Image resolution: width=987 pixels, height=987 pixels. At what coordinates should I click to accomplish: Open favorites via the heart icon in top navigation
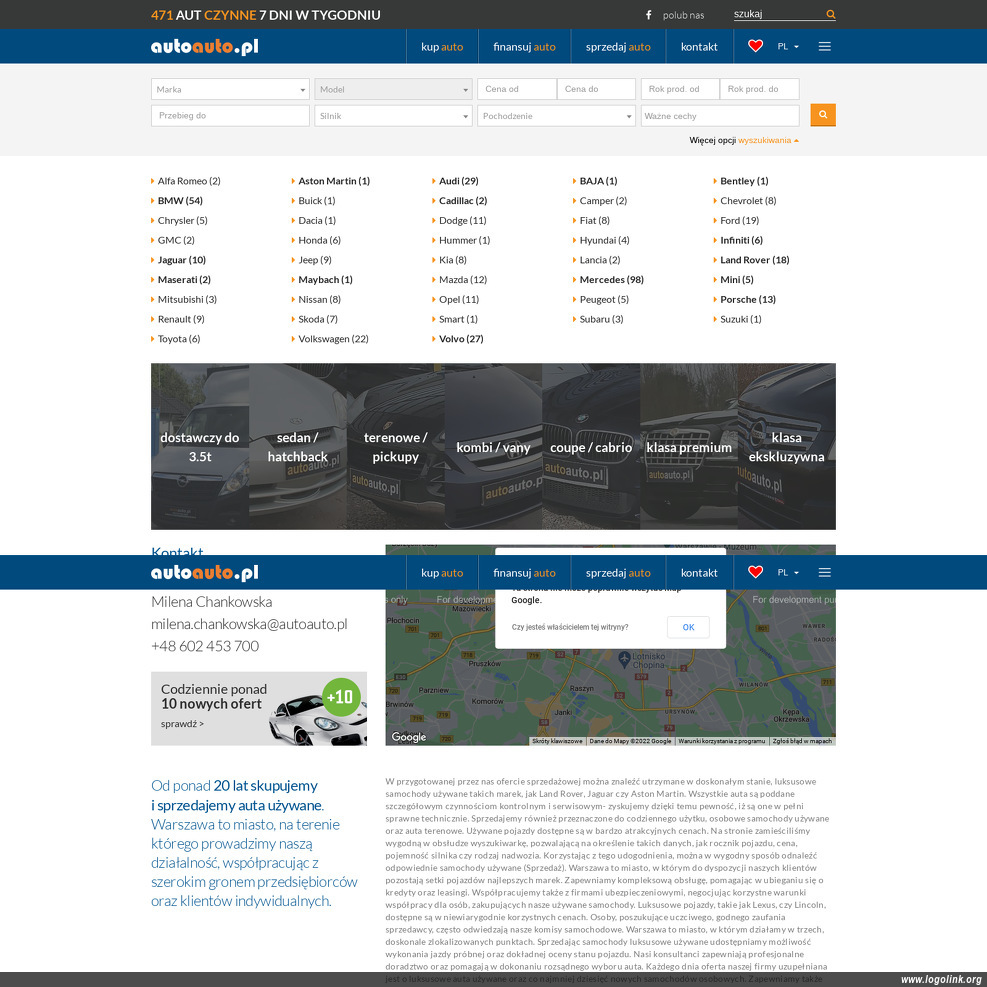[755, 46]
